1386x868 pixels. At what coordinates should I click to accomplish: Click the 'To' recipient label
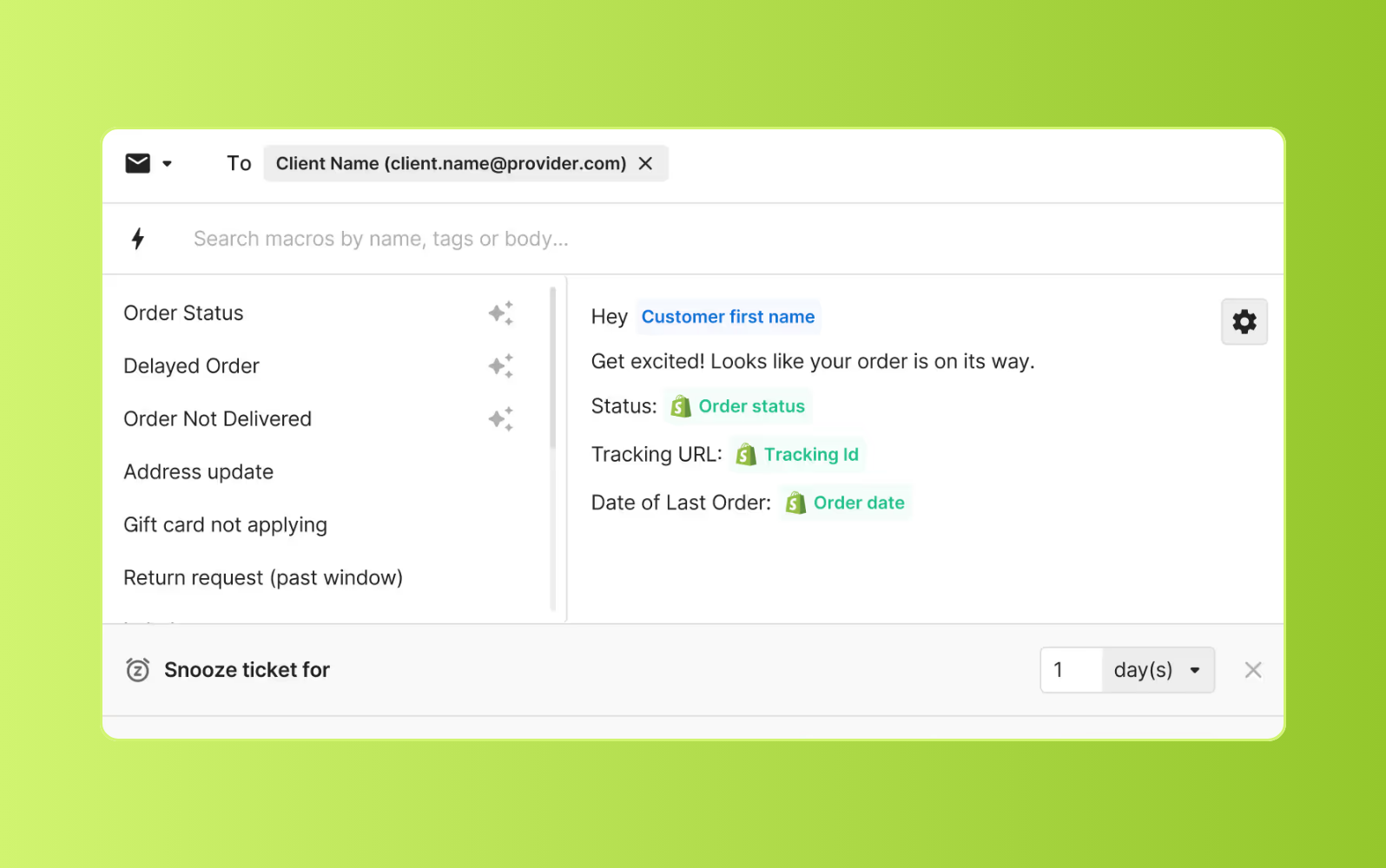click(x=239, y=163)
